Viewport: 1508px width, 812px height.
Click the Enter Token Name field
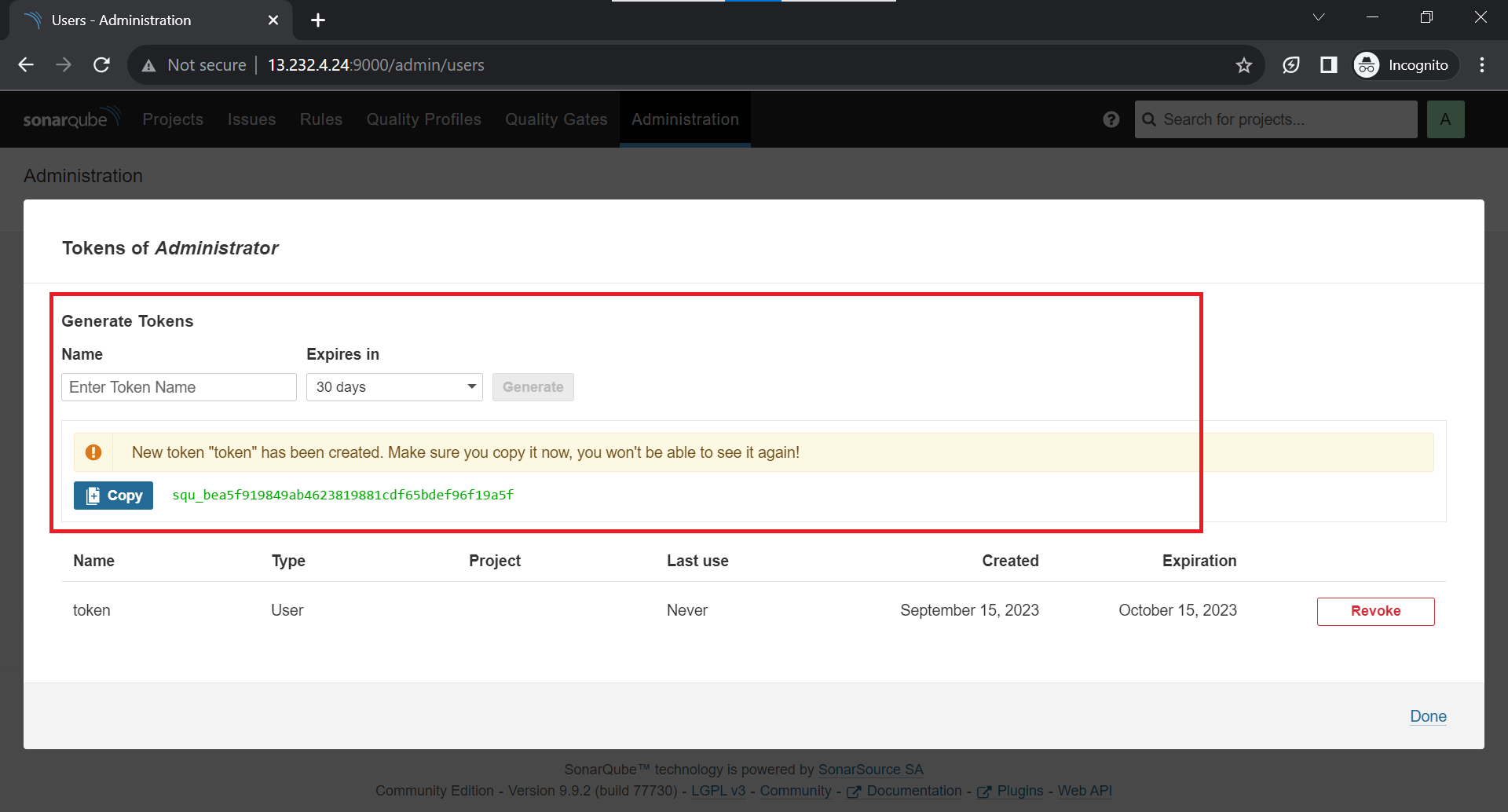click(178, 387)
